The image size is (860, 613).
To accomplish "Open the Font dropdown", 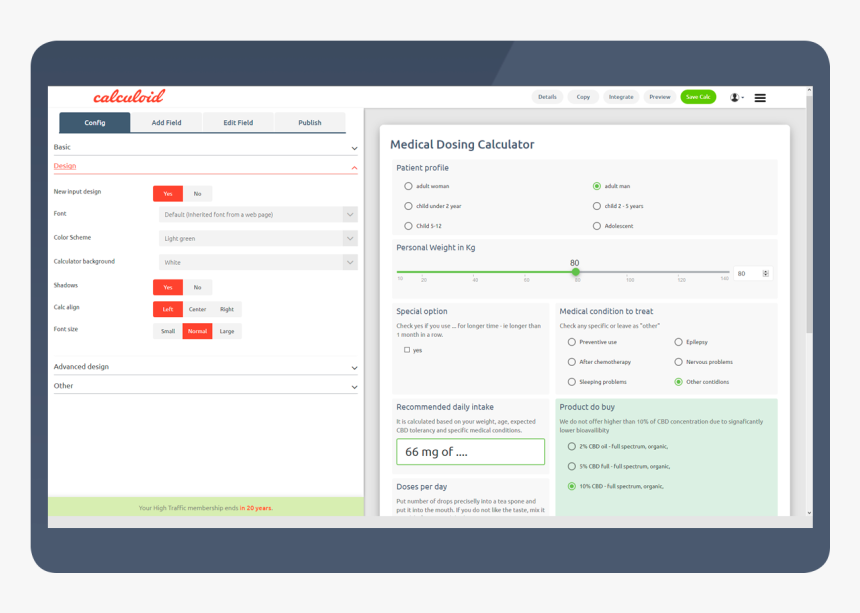I will coord(258,214).
